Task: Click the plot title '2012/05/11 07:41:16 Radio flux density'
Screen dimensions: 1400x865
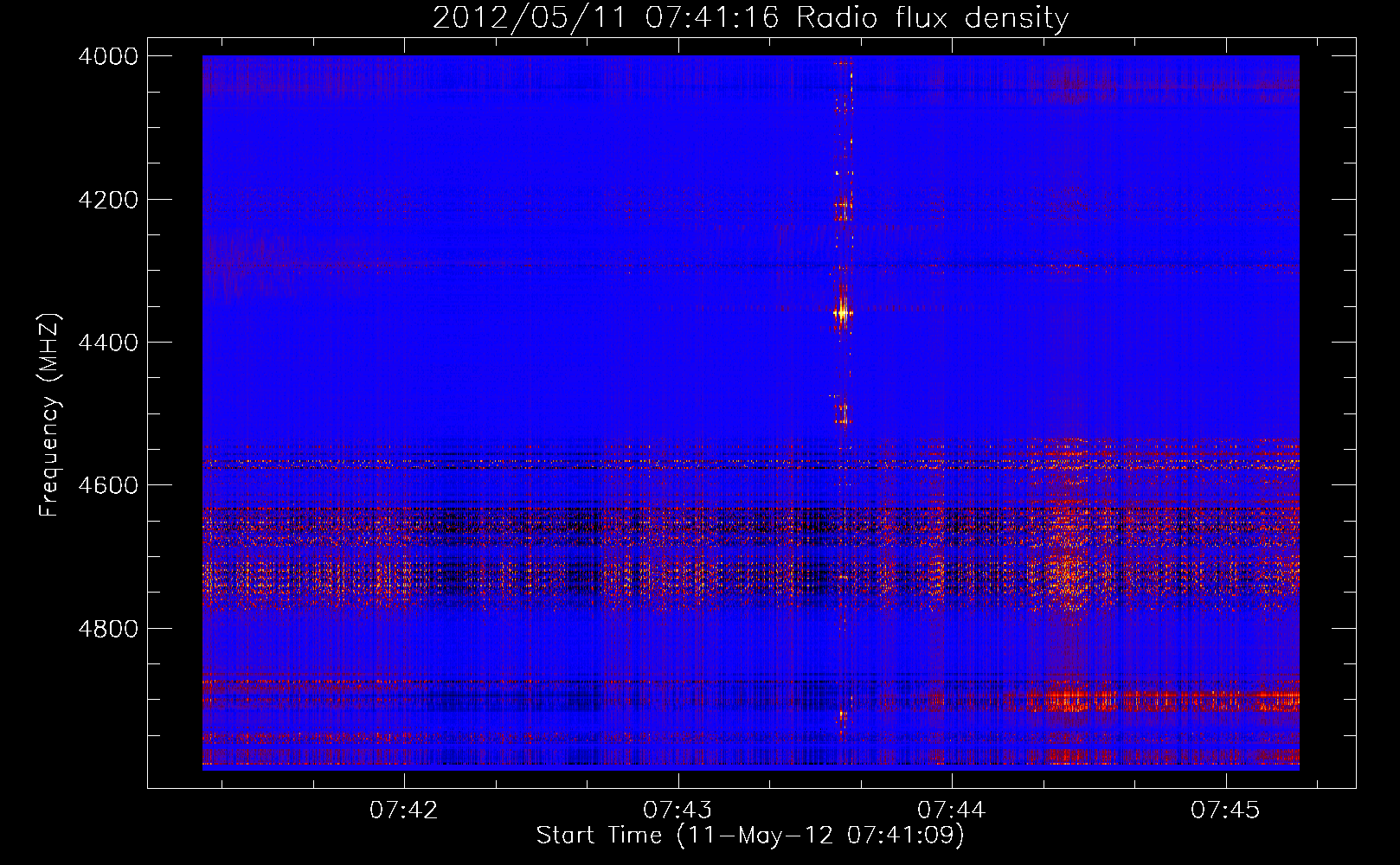Action: coord(750,17)
